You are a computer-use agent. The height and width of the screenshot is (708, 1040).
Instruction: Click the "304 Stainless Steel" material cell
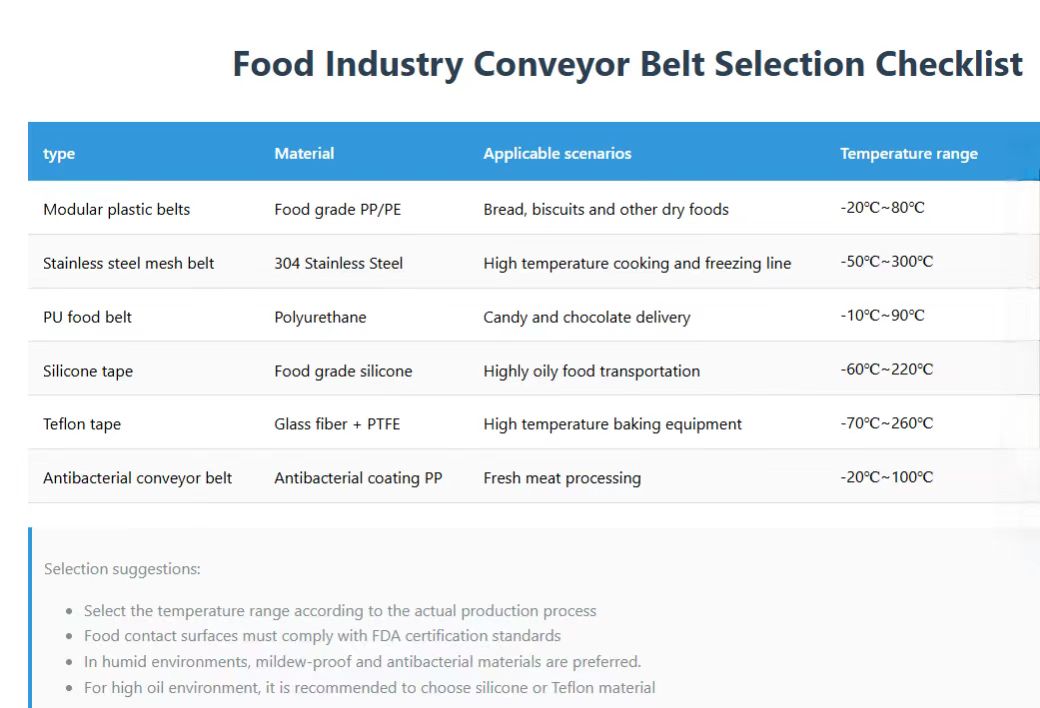click(338, 263)
